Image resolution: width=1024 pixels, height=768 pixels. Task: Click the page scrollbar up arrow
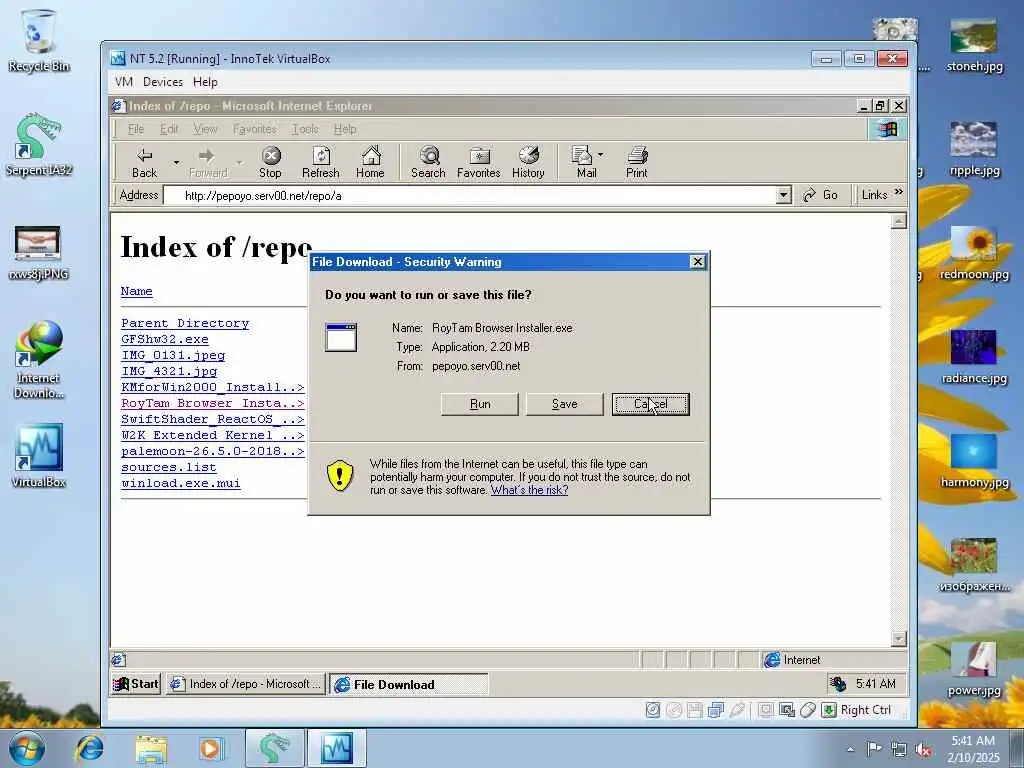[899, 221]
